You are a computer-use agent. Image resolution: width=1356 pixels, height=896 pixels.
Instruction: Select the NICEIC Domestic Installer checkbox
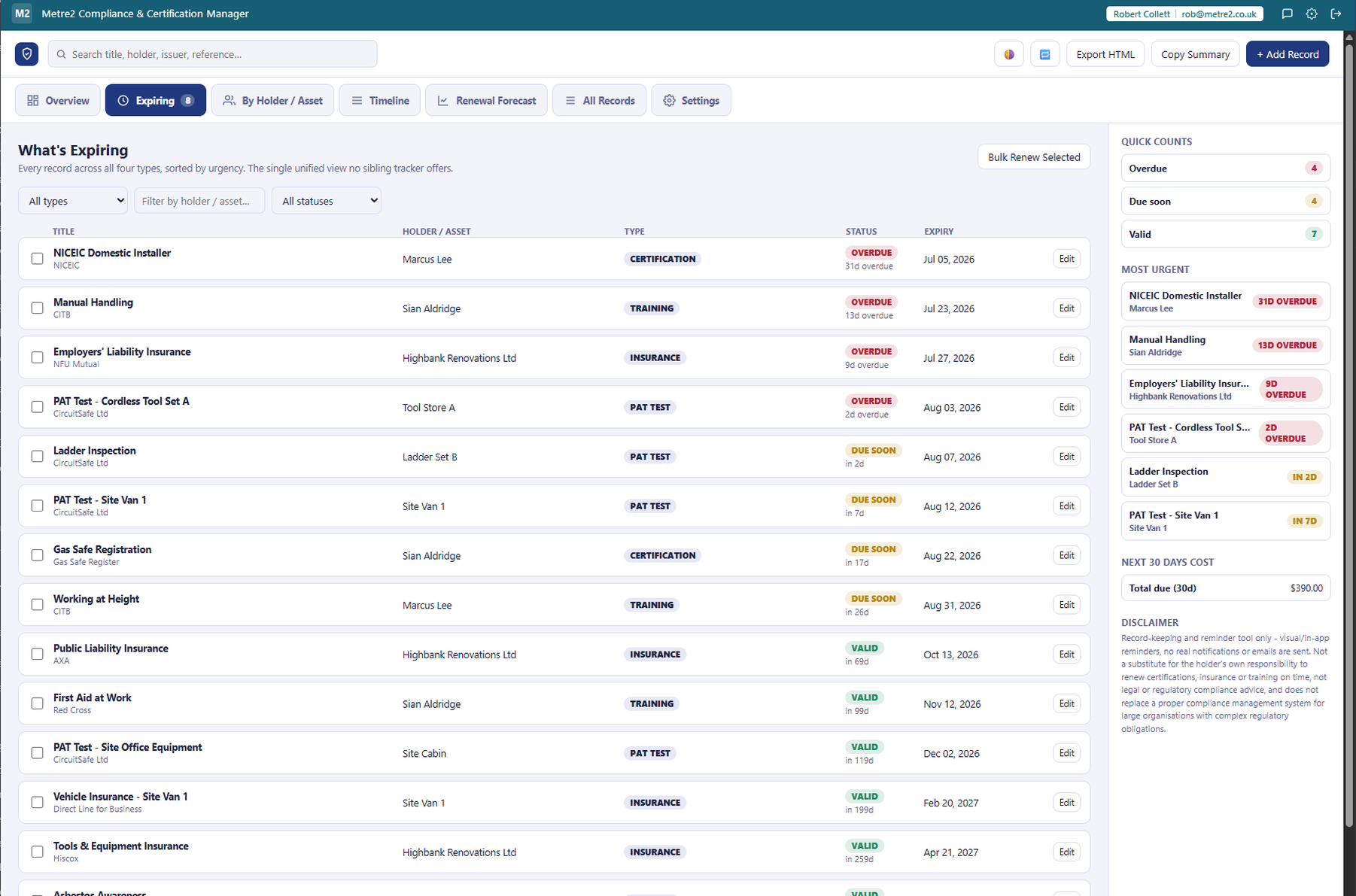tap(37, 259)
